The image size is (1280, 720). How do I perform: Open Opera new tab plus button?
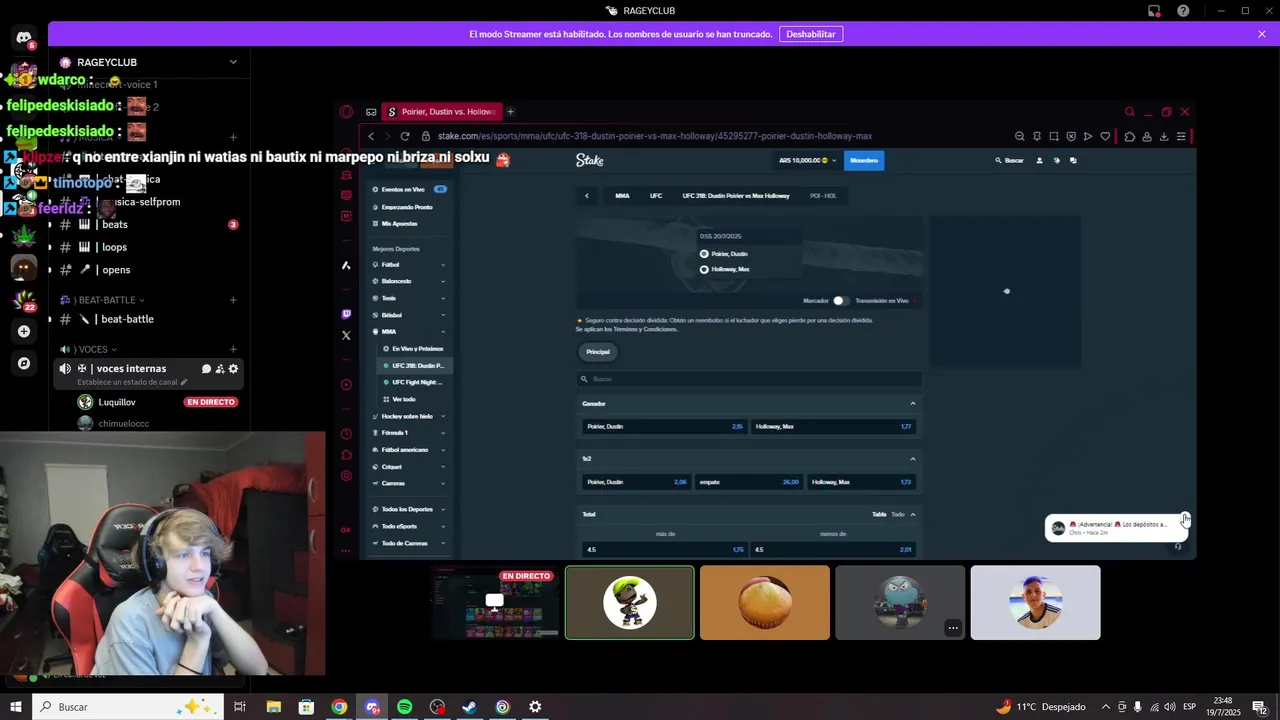pyautogui.click(x=510, y=112)
